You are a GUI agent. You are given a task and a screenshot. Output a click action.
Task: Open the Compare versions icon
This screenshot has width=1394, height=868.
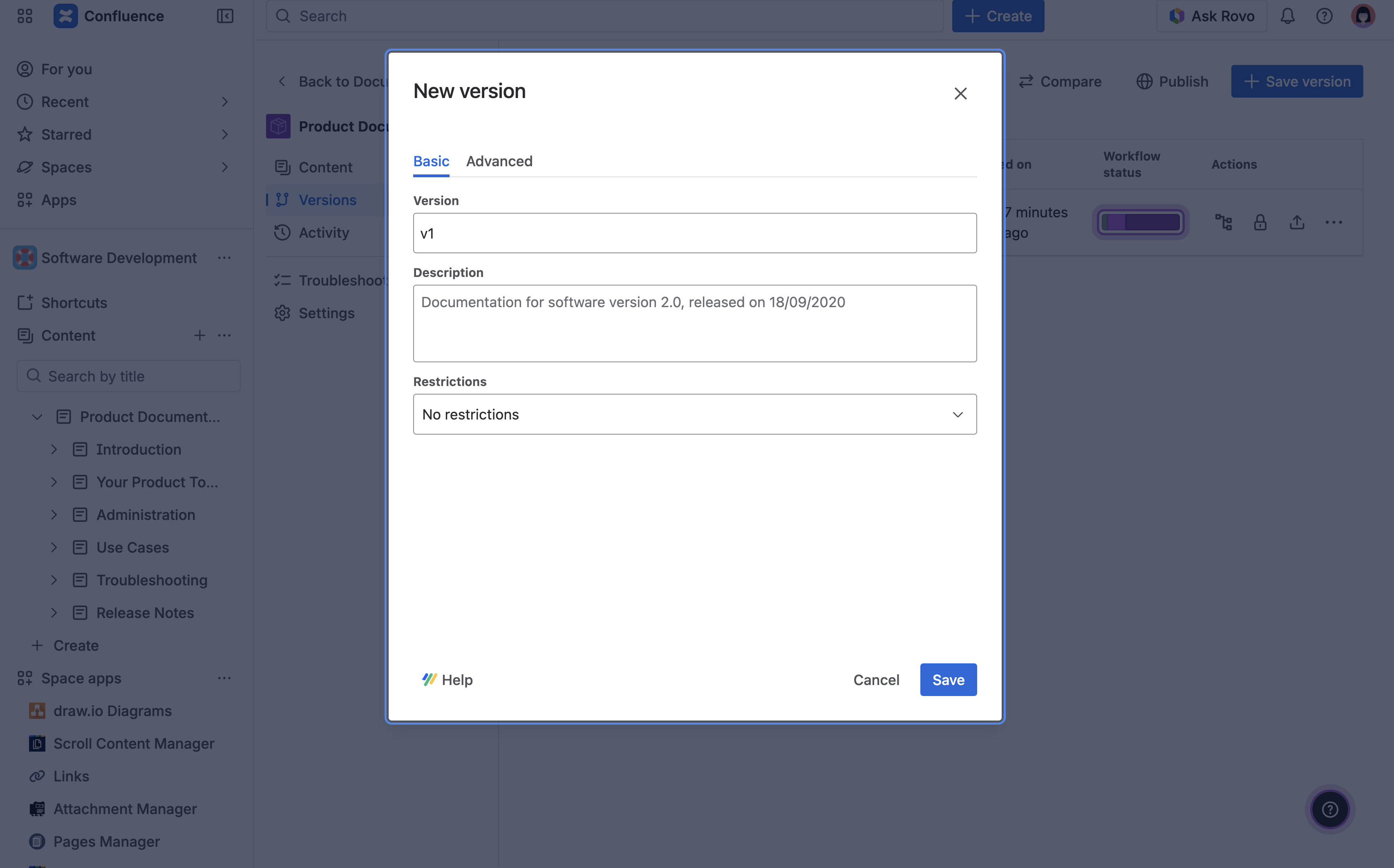pyautogui.click(x=1027, y=81)
